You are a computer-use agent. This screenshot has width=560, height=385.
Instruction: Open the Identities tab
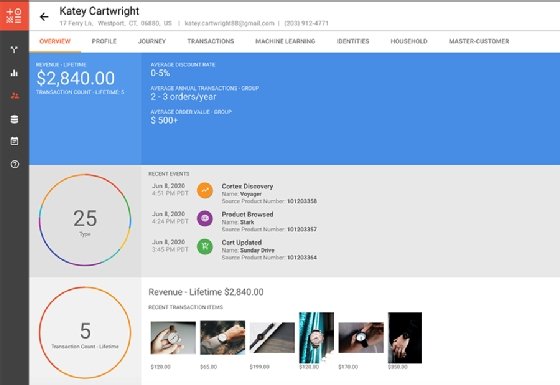tap(353, 41)
